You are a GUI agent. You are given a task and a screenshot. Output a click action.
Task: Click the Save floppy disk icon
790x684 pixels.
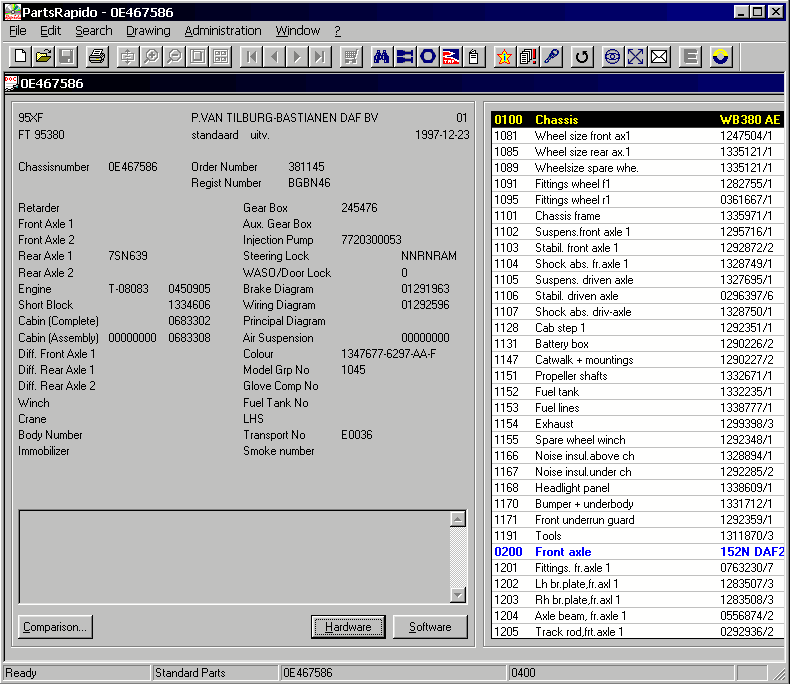tap(66, 56)
